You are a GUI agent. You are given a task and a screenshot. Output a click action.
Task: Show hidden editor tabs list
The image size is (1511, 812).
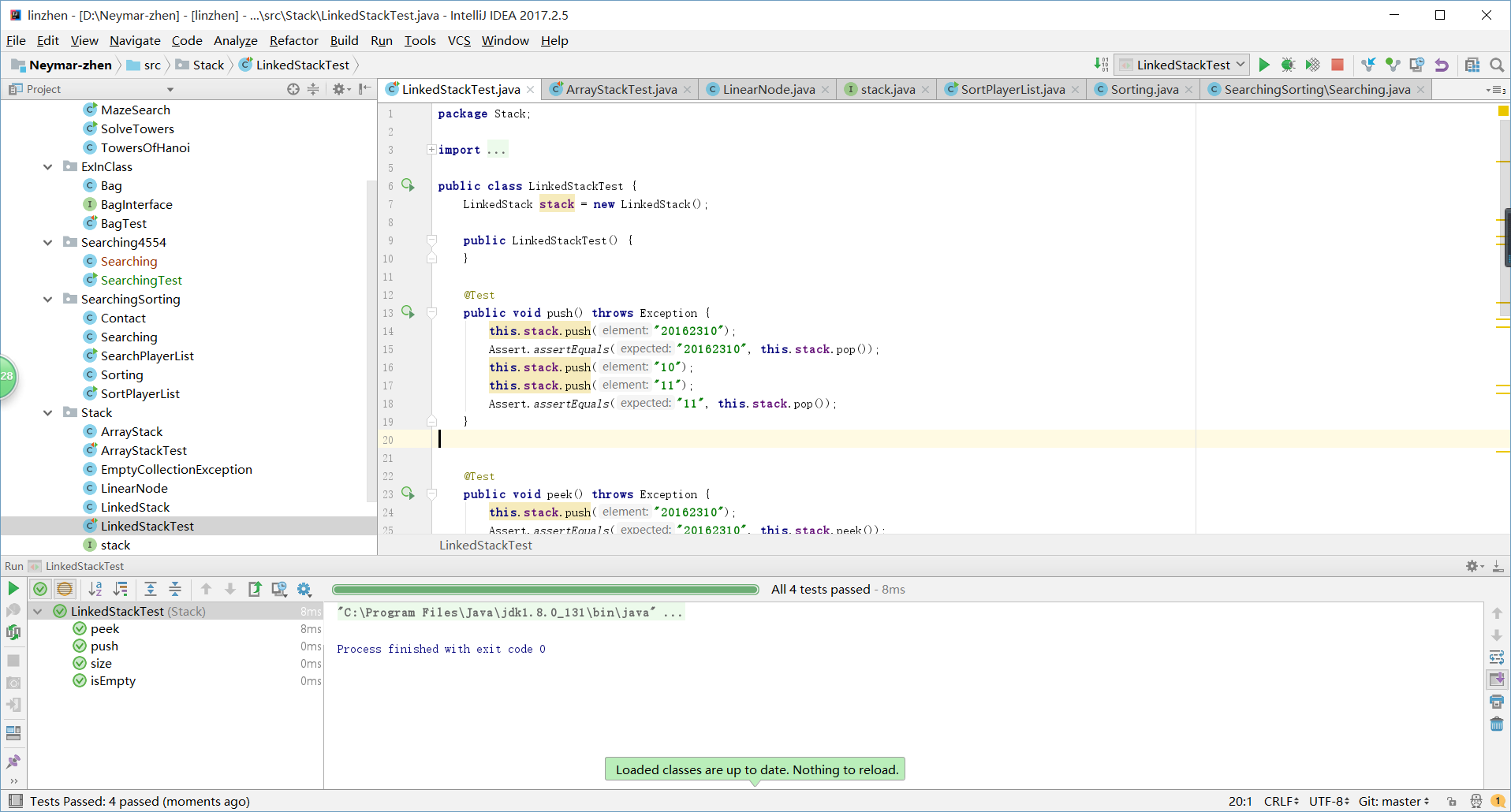(1496, 90)
